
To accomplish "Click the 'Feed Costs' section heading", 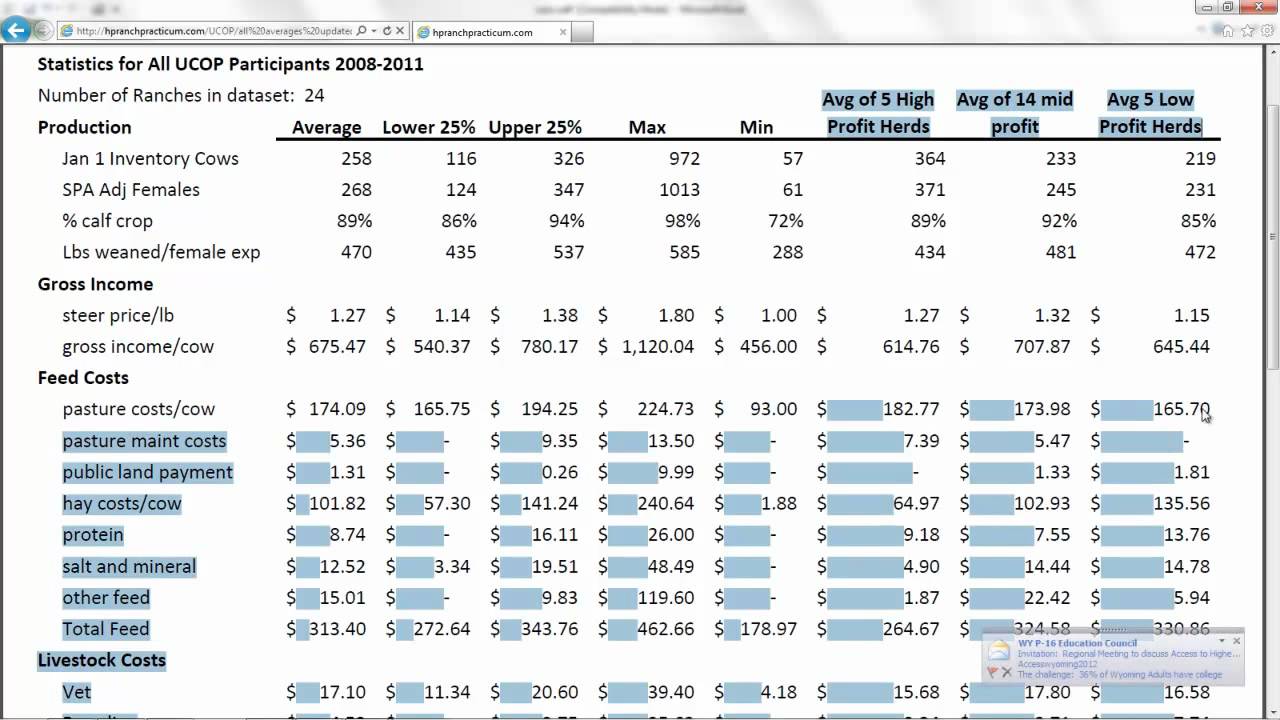I will [x=83, y=378].
